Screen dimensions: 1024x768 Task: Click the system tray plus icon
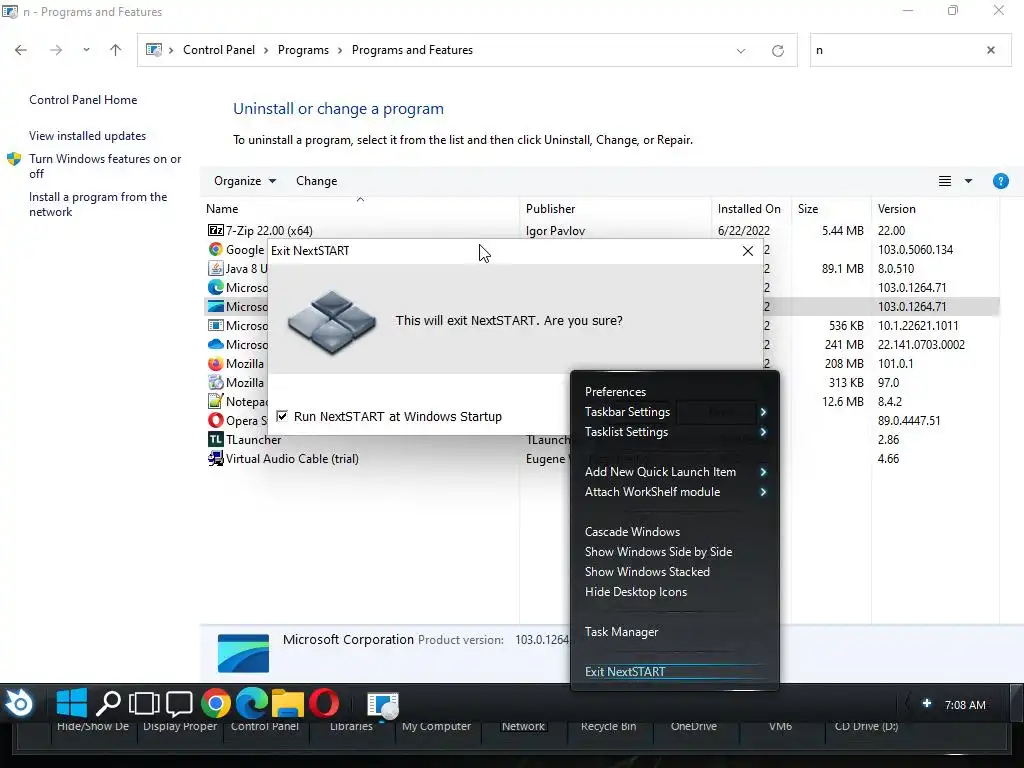[x=927, y=703]
